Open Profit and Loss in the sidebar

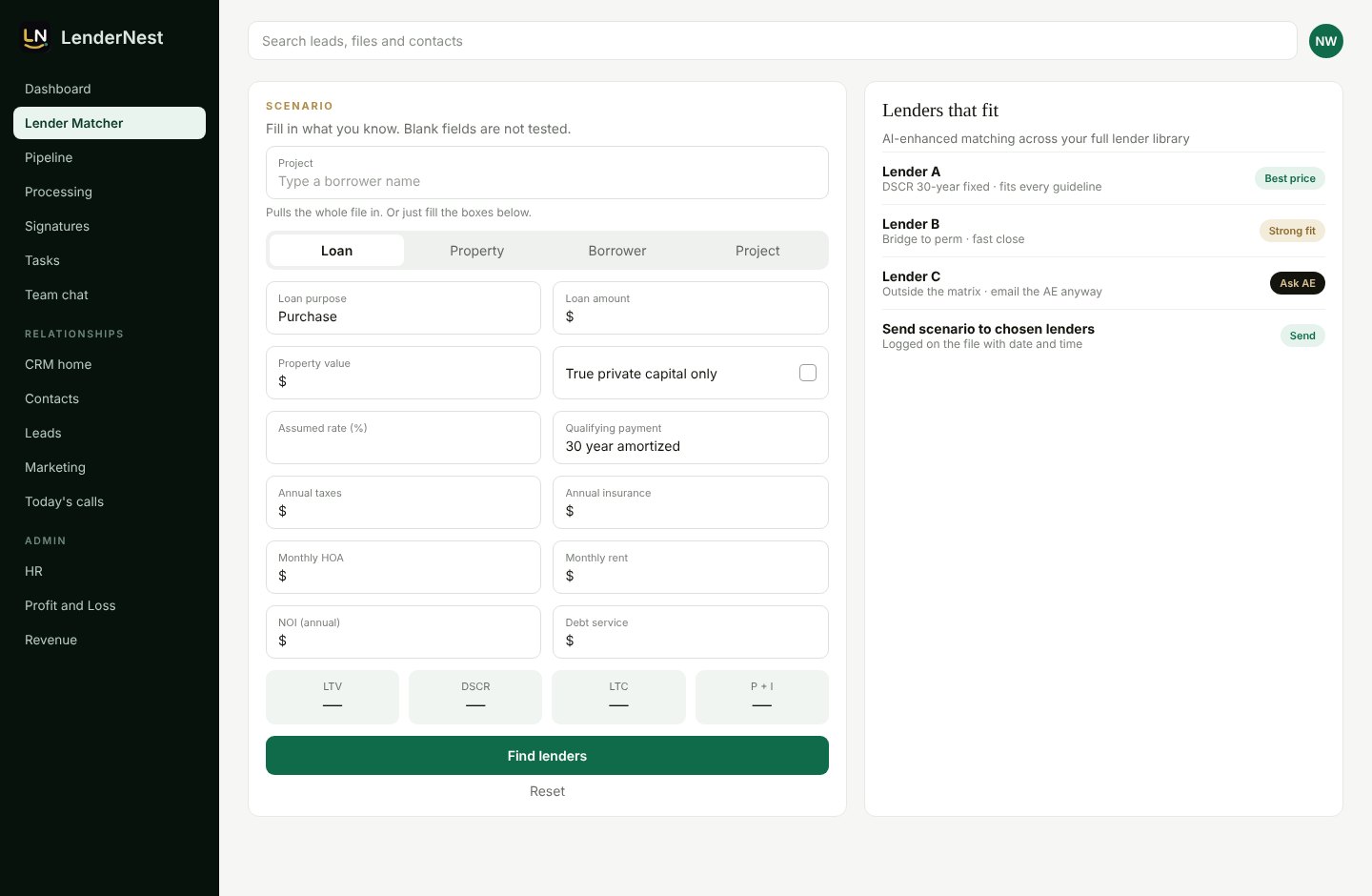coord(110,605)
